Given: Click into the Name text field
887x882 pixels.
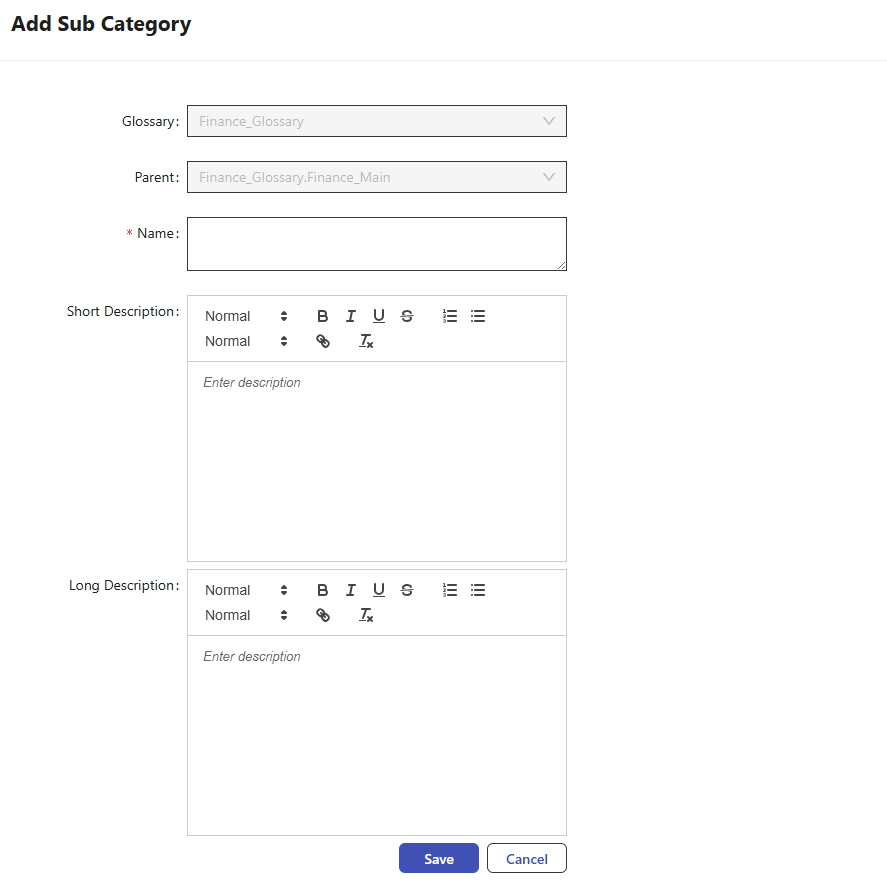Looking at the screenshot, I should (x=376, y=243).
